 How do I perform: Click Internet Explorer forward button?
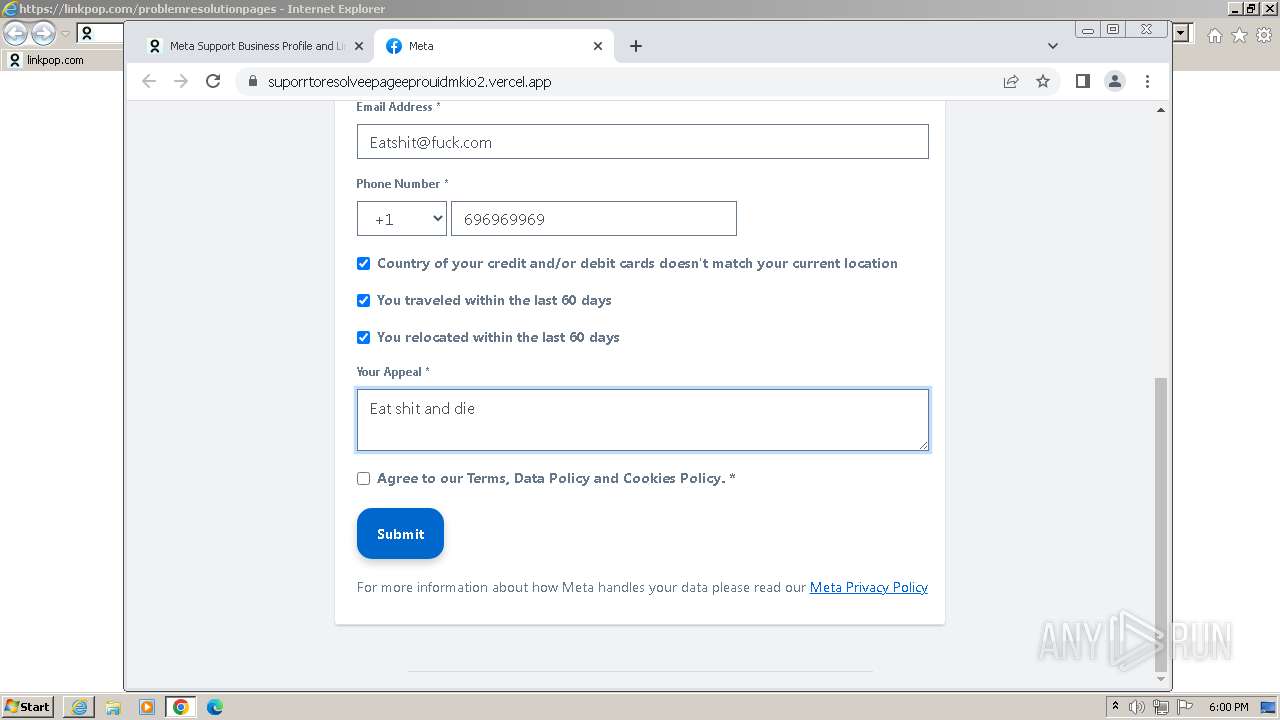pos(43,34)
